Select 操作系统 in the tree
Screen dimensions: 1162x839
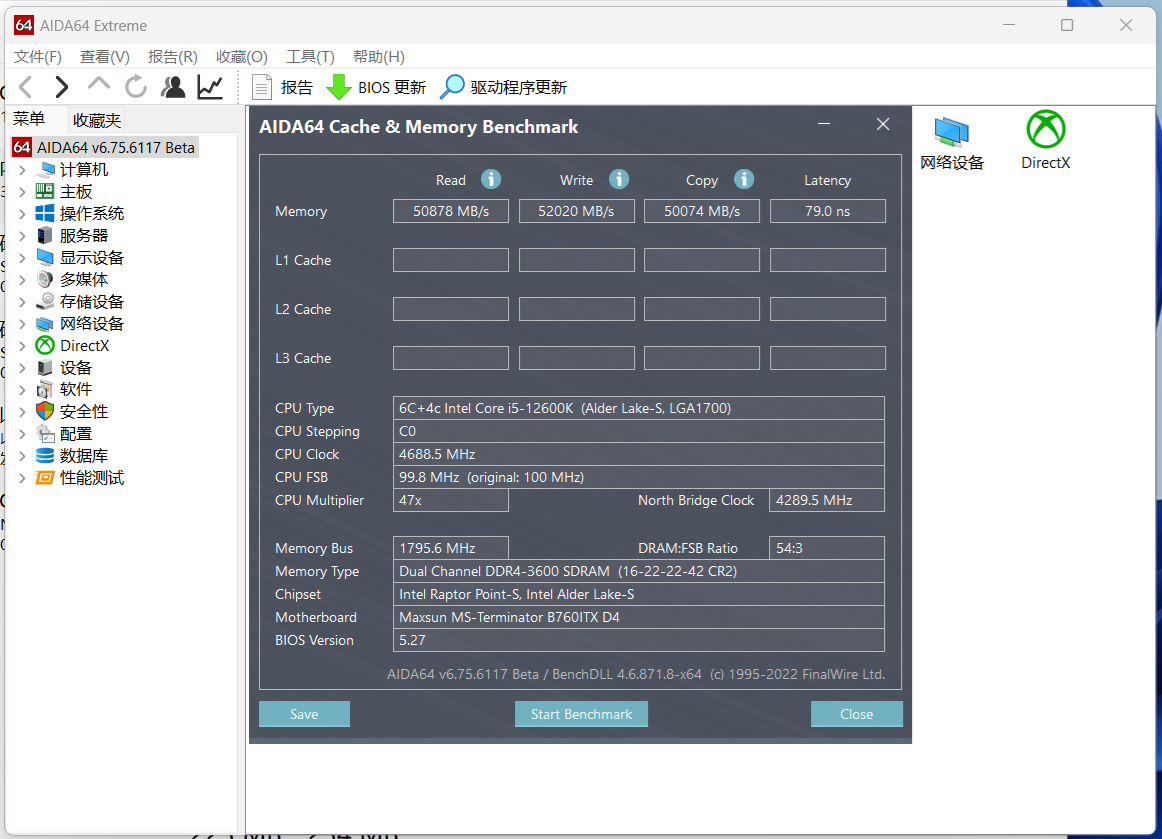click(92, 213)
